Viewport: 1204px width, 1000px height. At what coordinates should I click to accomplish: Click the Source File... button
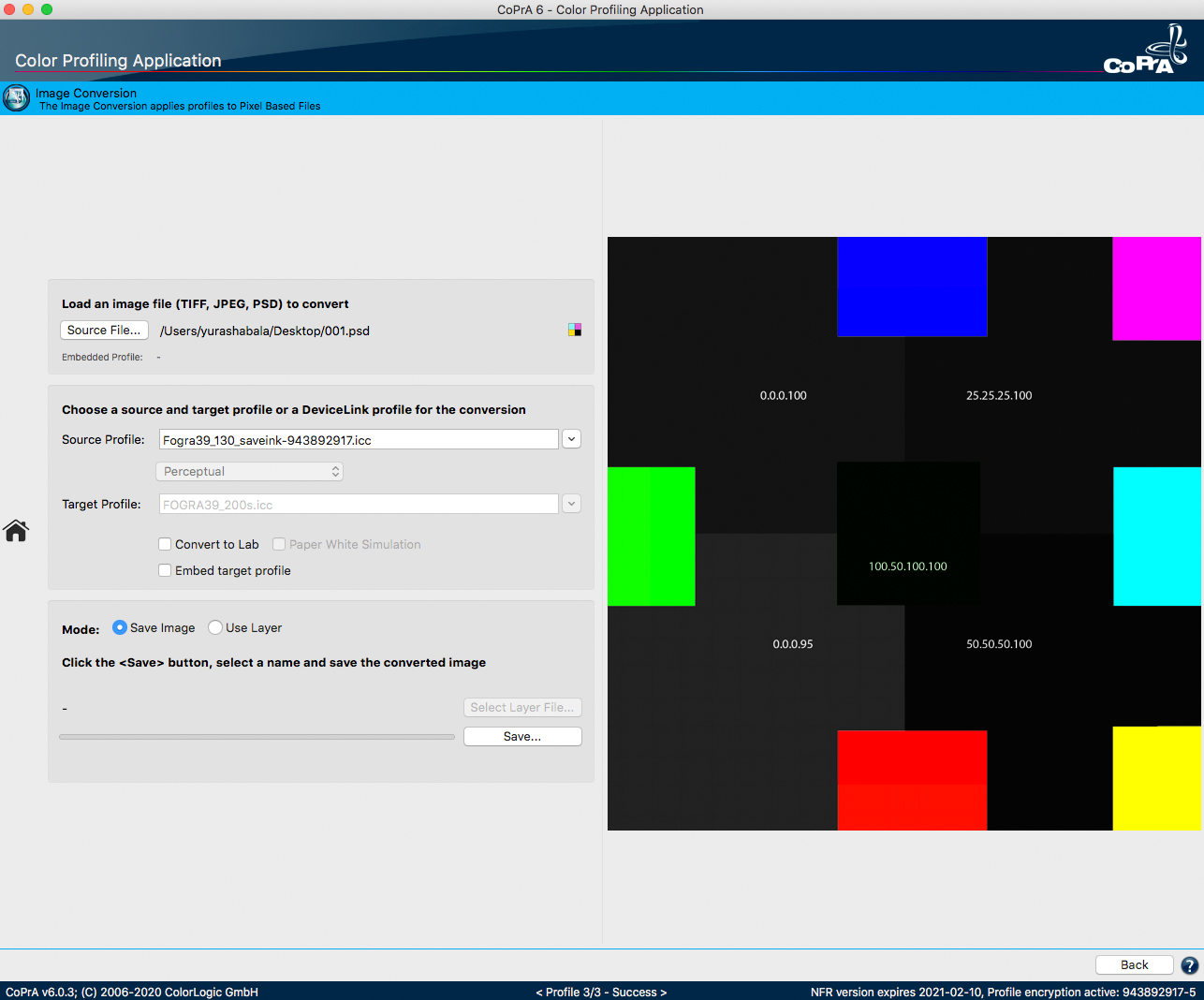pos(104,331)
